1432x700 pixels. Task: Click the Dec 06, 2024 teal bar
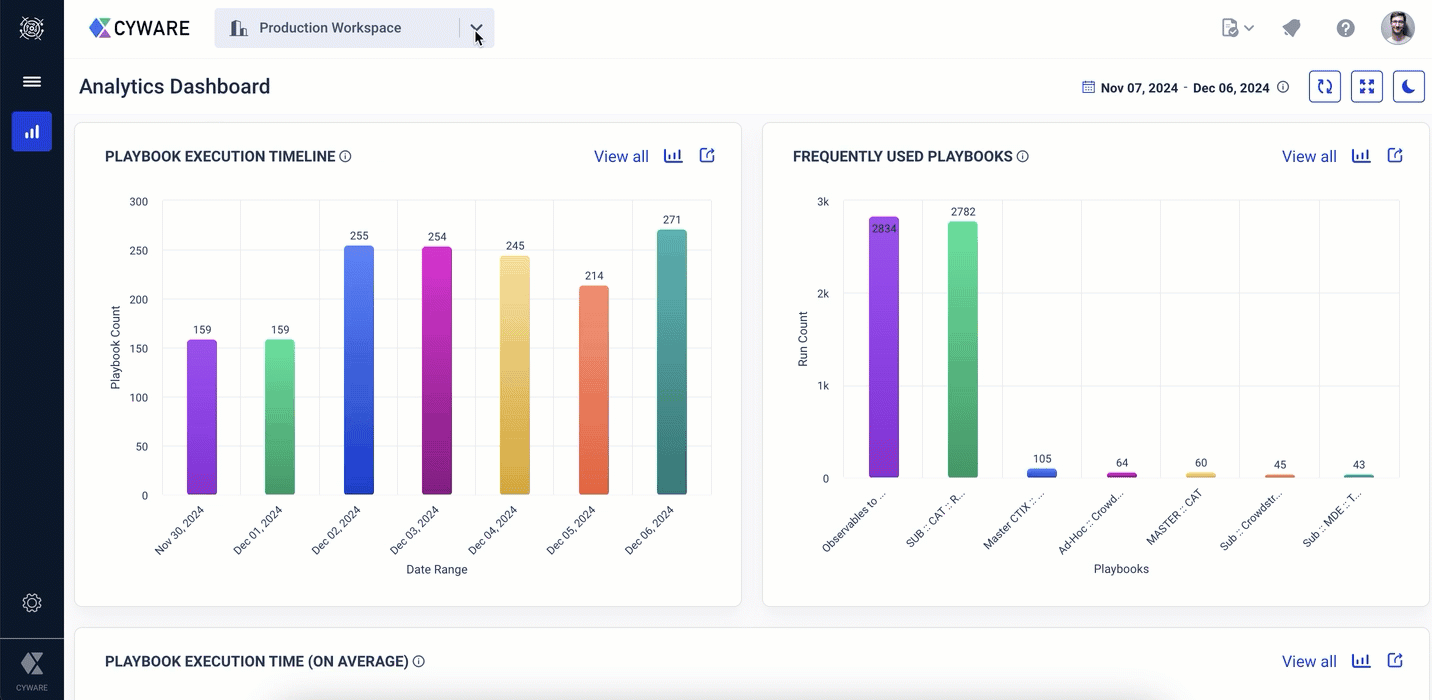[x=672, y=362]
